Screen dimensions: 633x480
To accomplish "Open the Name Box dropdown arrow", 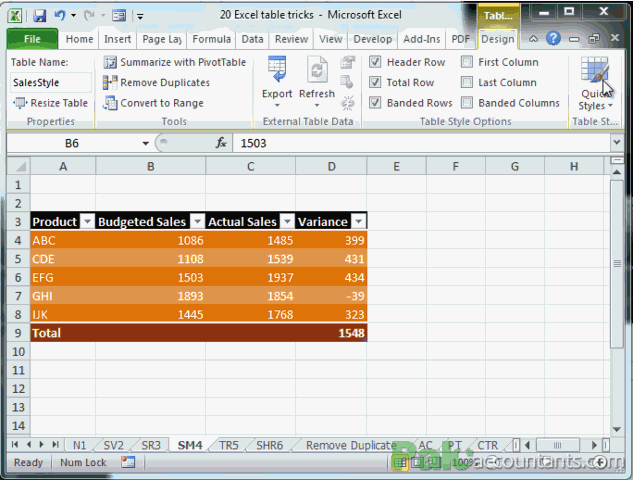I will [x=145, y=143].
